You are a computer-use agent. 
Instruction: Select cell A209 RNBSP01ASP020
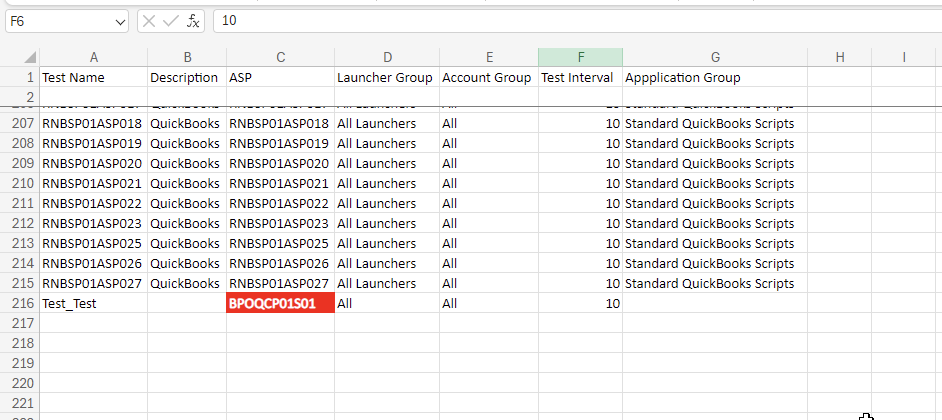(93, 163)
